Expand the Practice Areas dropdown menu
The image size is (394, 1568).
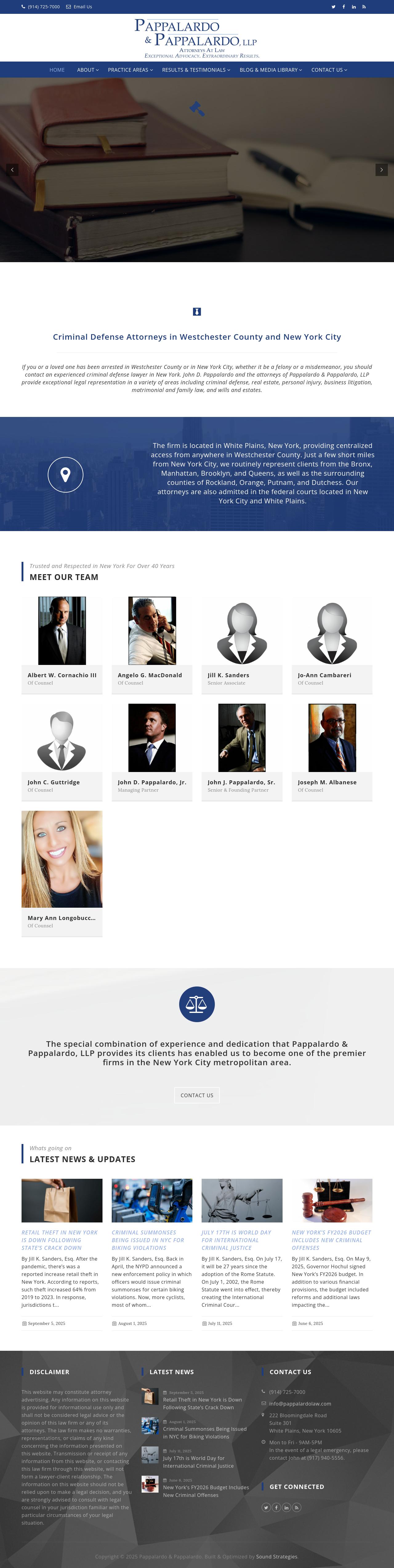point(130,70)
